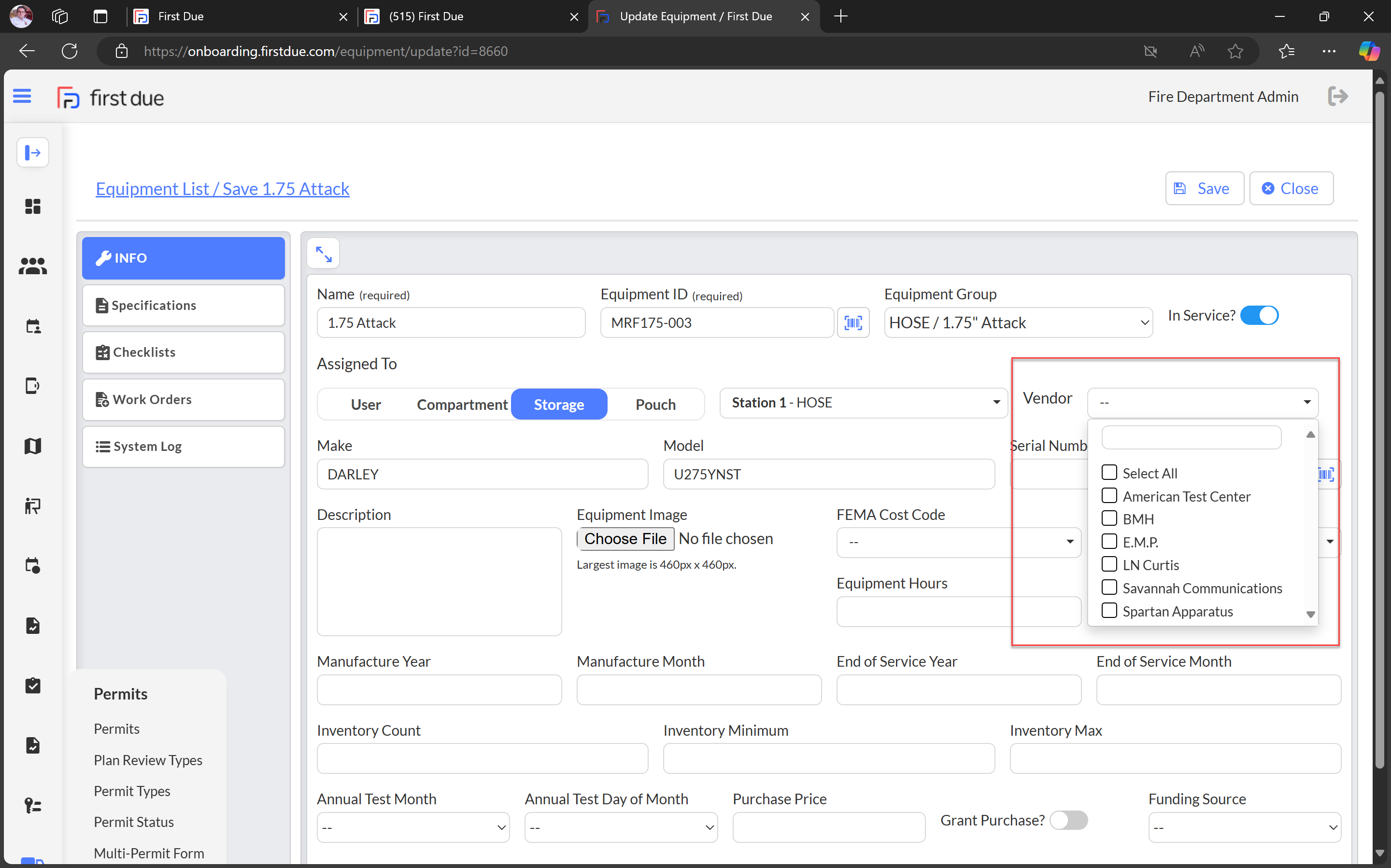Click the page vertical scrollbar
Screen dimensions: 1391x868
1379,431
